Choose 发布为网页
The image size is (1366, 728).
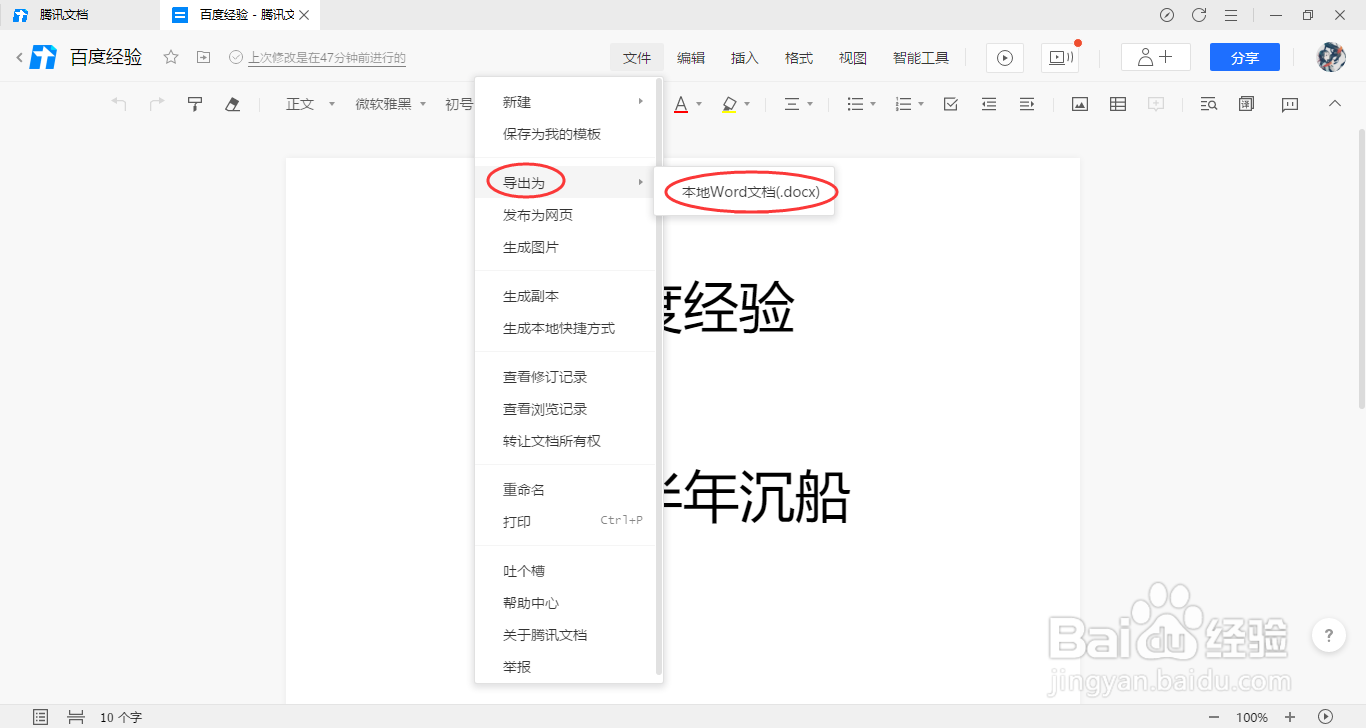(x=565, y=215)
